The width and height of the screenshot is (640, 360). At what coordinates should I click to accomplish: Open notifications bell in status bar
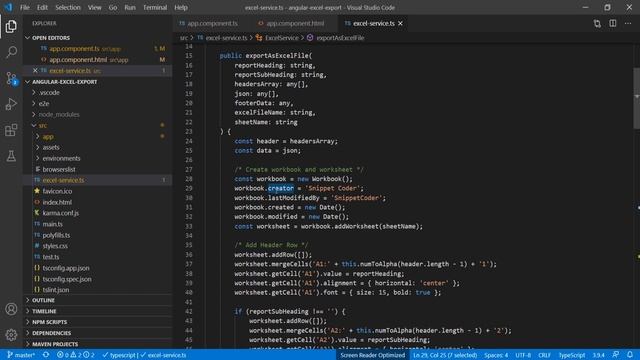tap(630, 355)
